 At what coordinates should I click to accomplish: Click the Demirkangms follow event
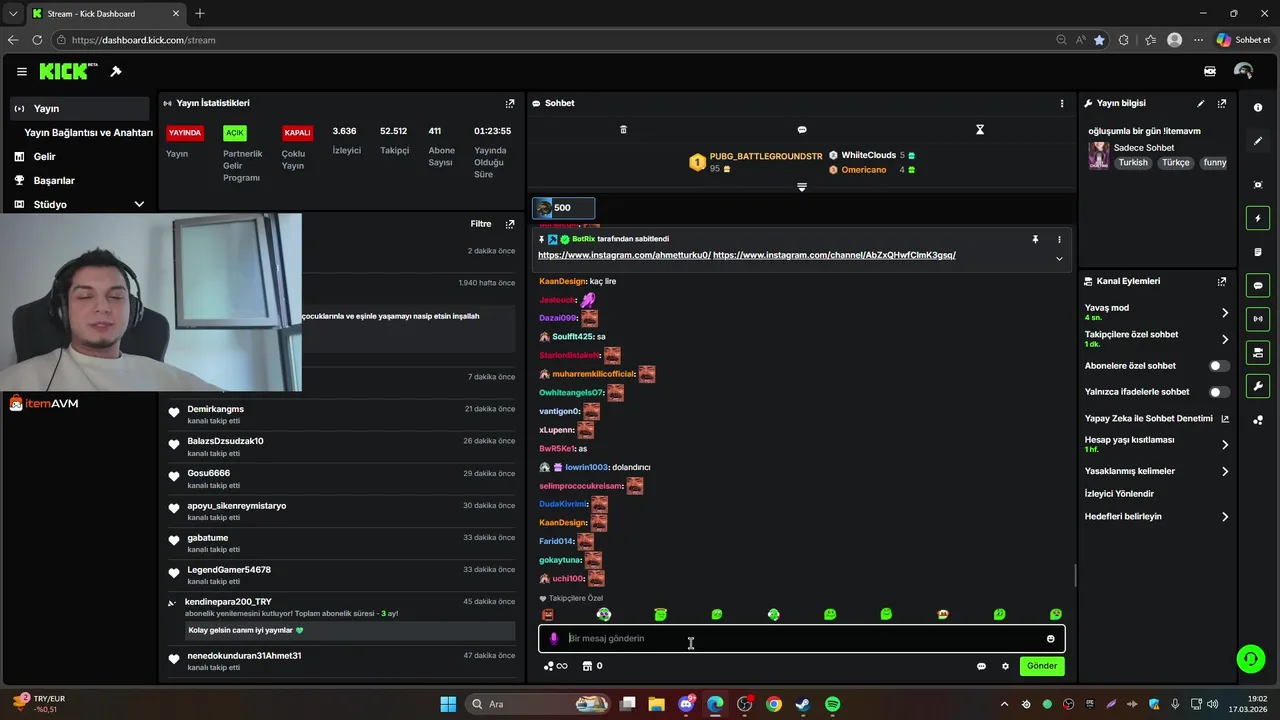click(x=343, y=413)
